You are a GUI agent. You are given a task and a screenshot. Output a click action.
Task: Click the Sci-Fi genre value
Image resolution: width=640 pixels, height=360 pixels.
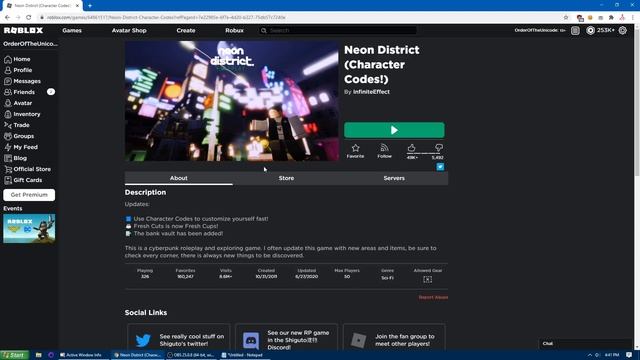387,278
